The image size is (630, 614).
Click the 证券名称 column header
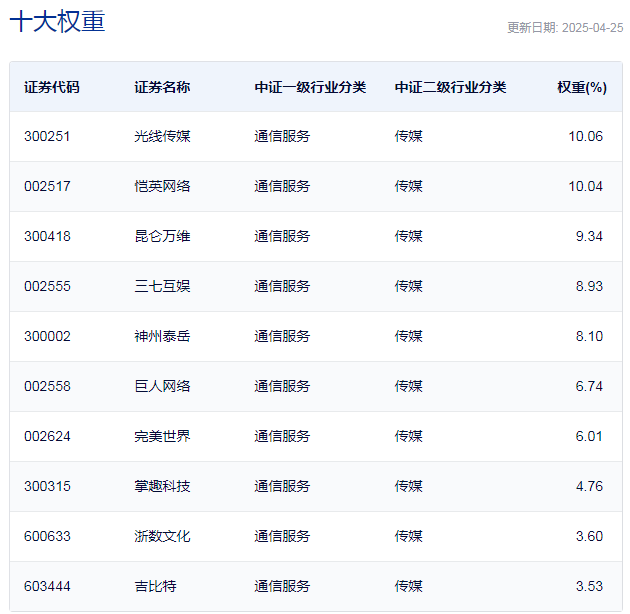162,87
